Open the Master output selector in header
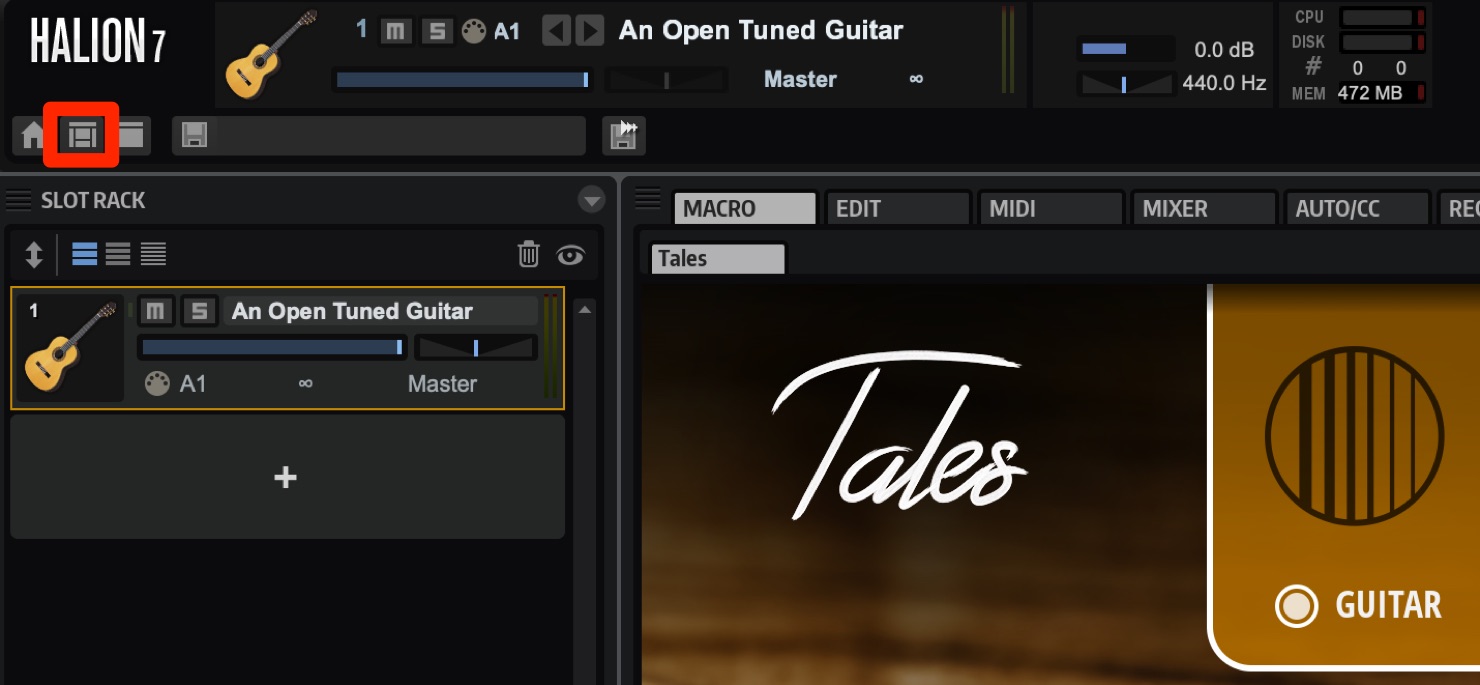Screen dimensions: 1480x685 [x=800, y=79]
